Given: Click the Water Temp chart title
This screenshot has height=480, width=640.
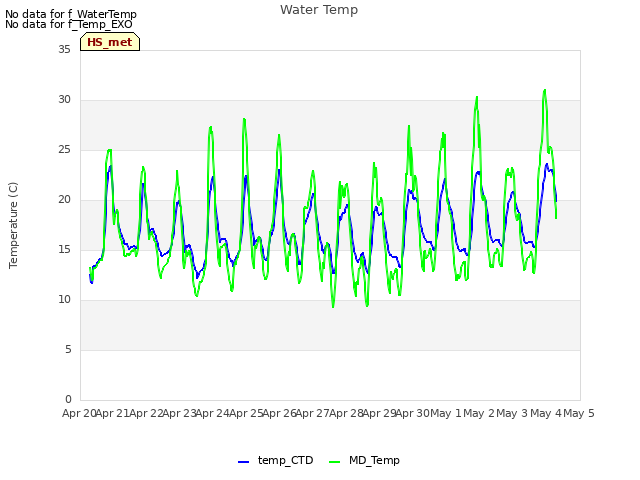Looking at the screenshot, I should 319,10.
